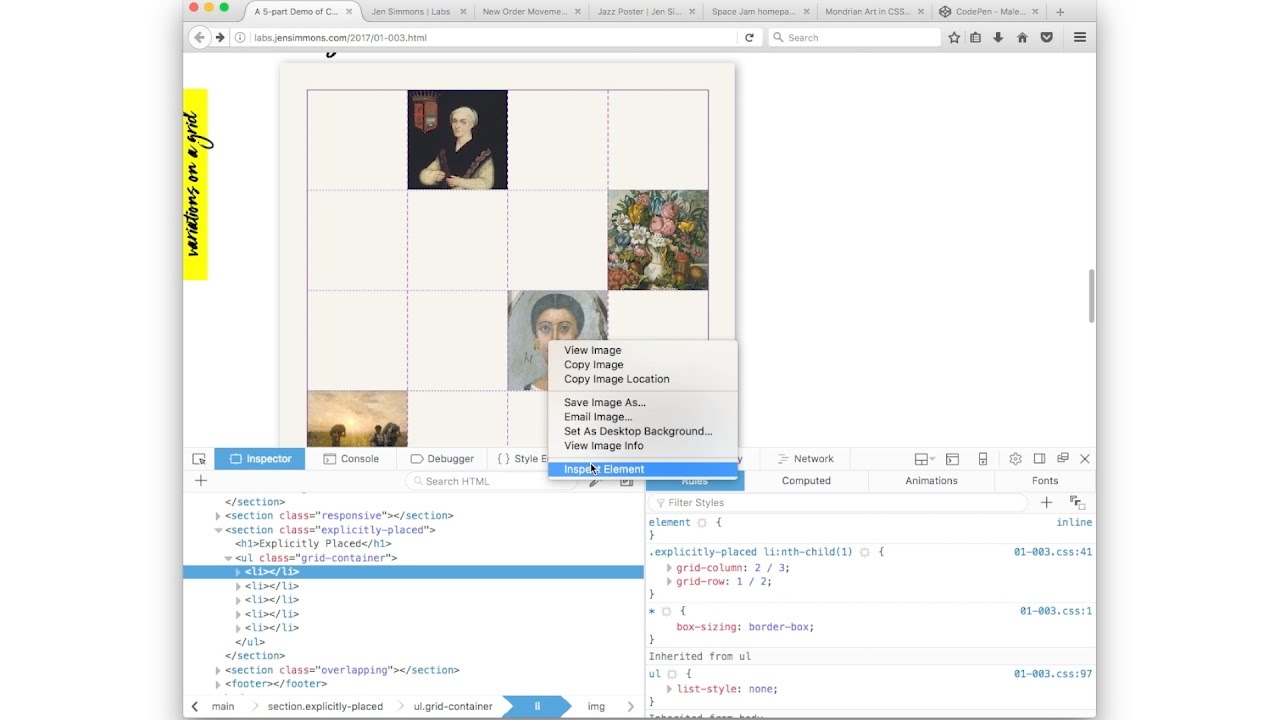Select the eyedropper icon beside Search HTML

594,481
